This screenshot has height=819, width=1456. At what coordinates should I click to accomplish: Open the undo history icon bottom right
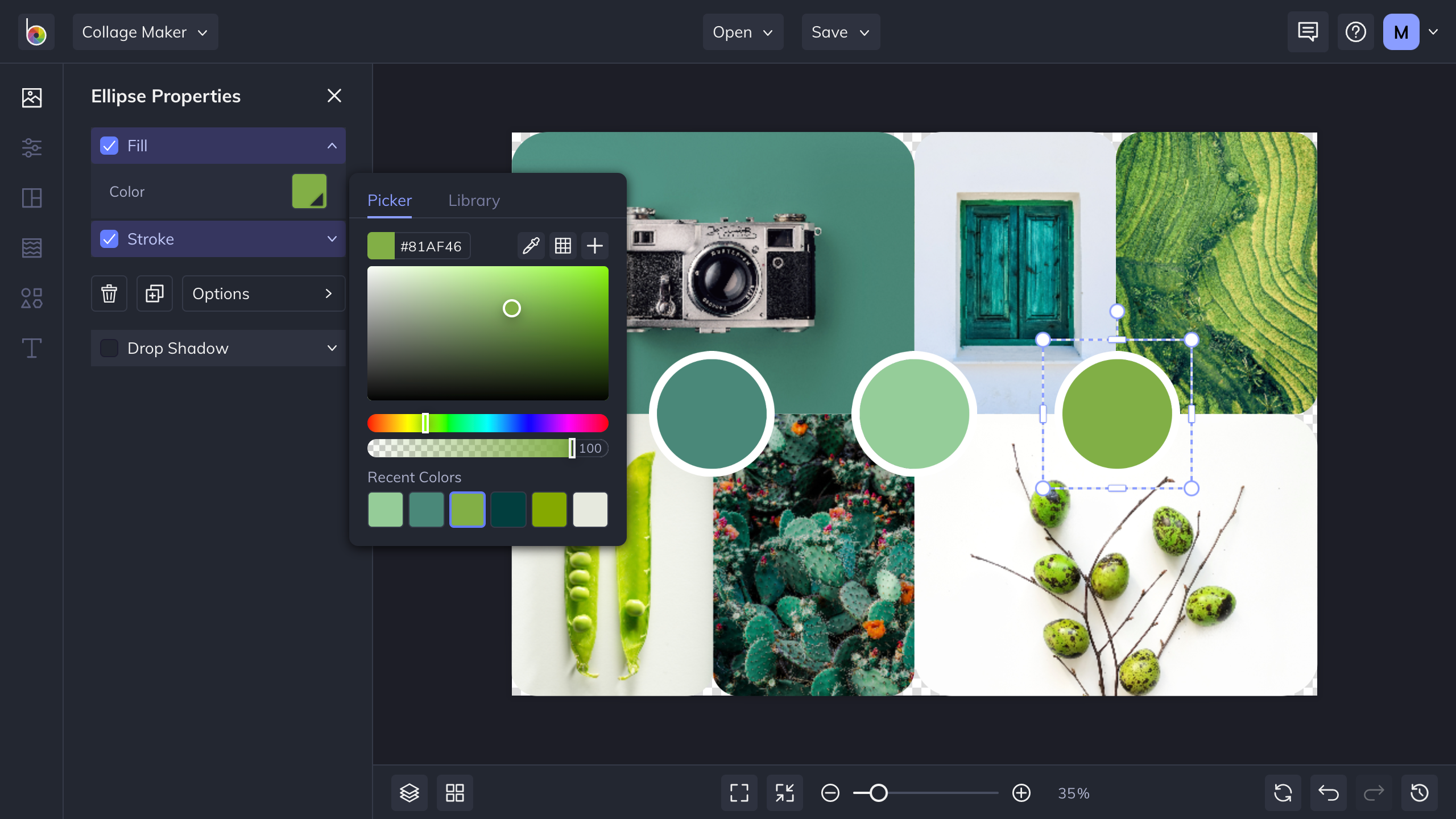point(1419,792)
